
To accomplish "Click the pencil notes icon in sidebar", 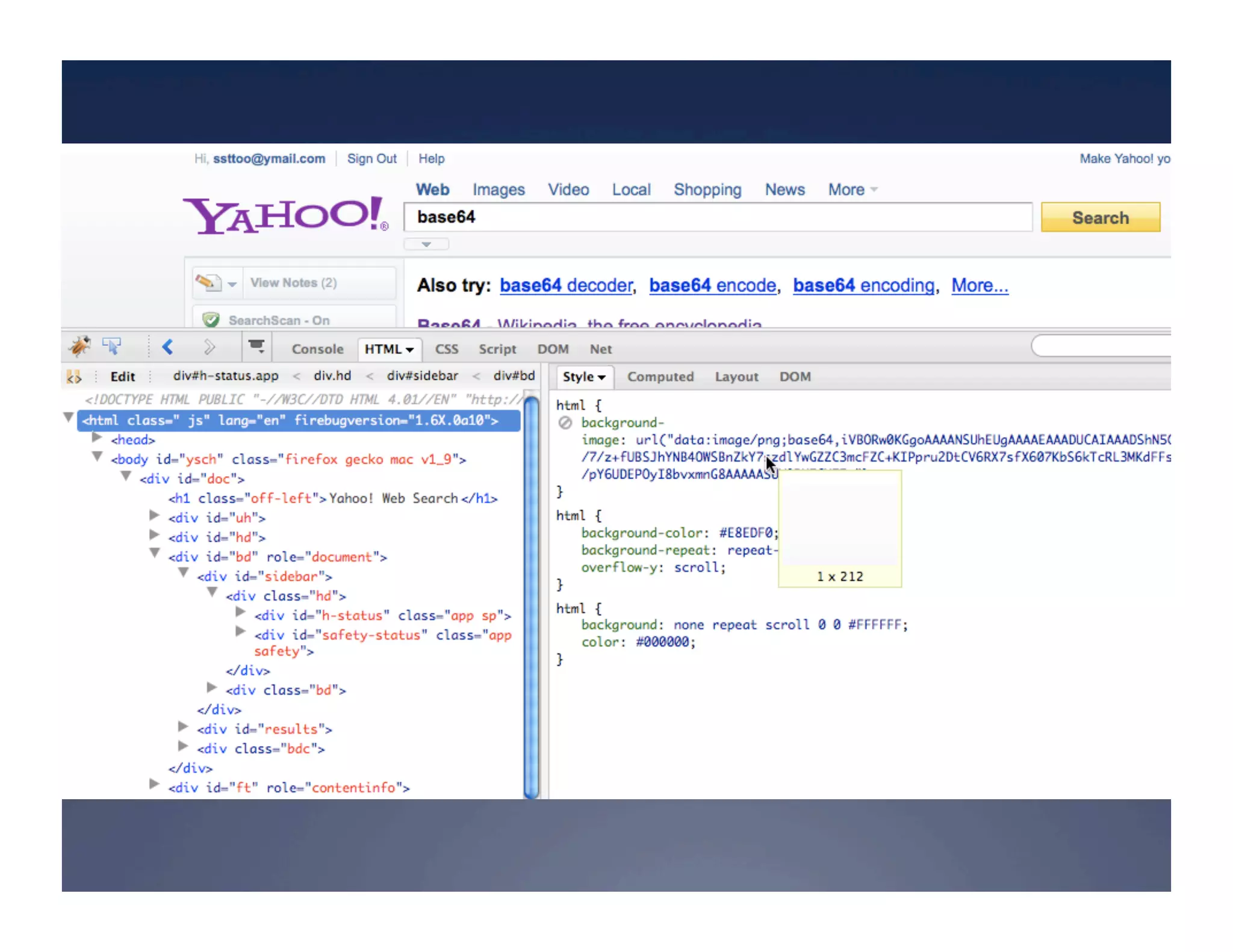I will 208,282.
